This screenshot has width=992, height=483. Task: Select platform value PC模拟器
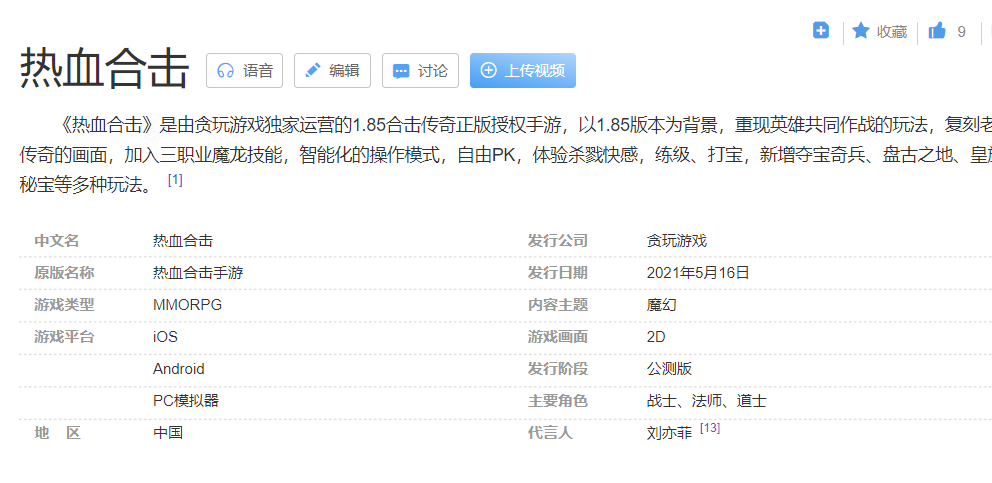186,401
